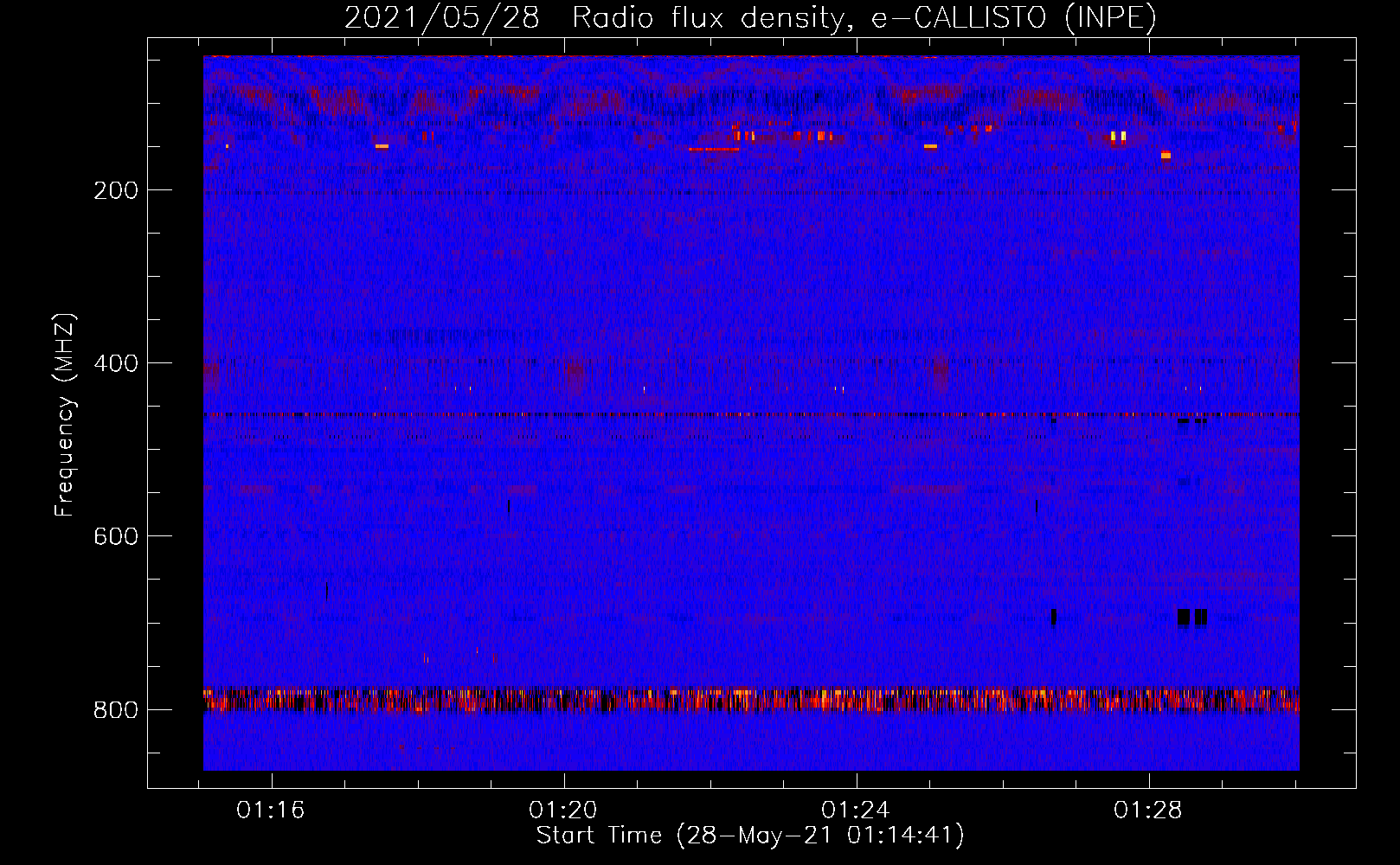Click the 01:16 time tick label

coord(272,811)
